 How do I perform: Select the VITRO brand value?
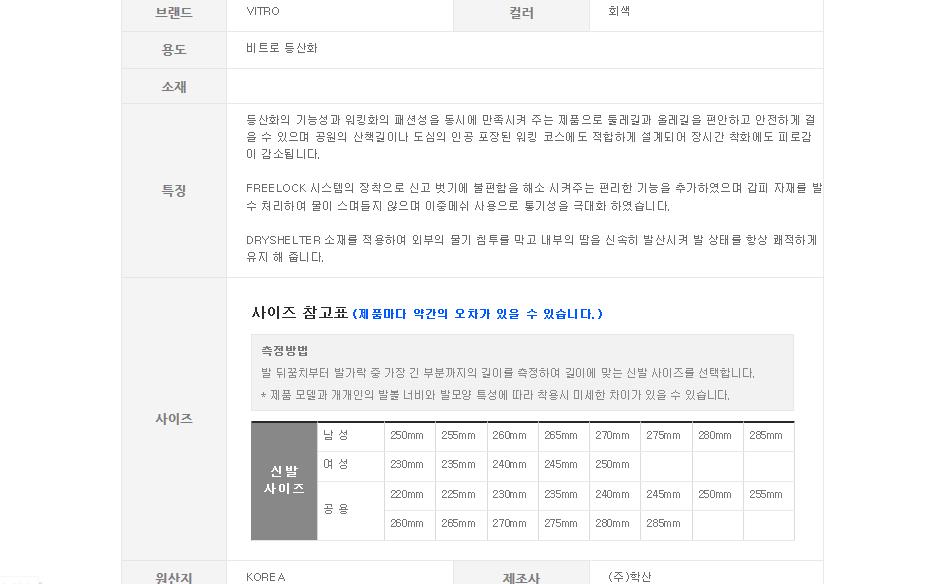[x=263, y=12]
